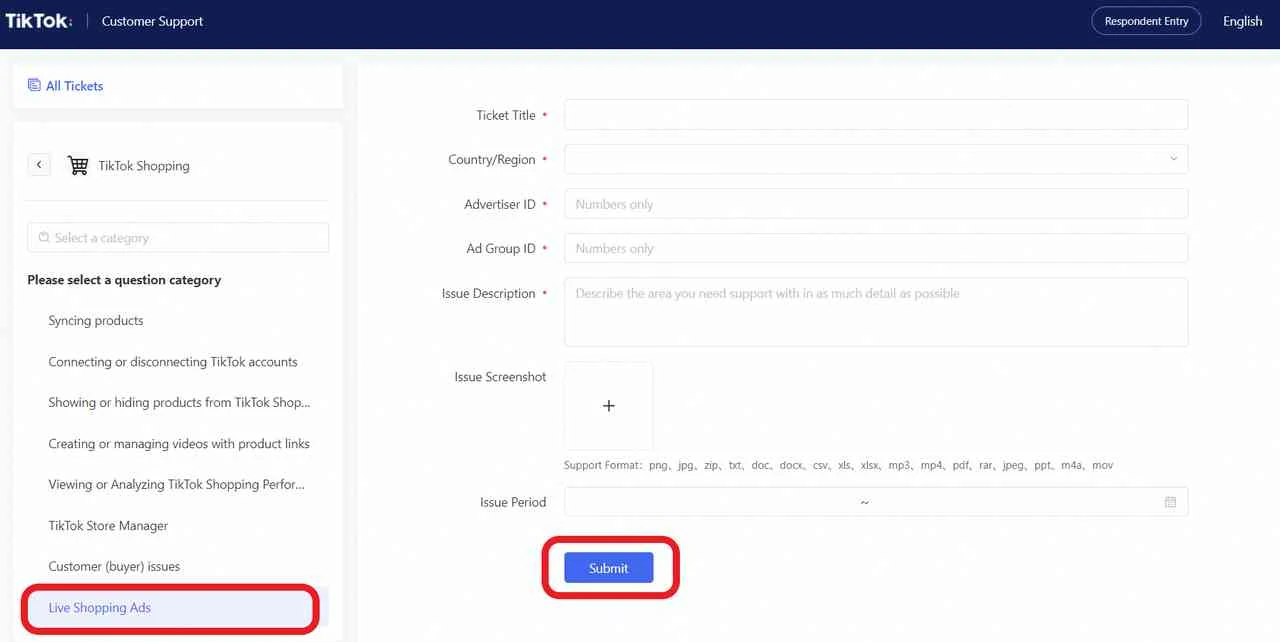Select the Syncing products category
1280x642 pixels.
click(x=96, y=321)
